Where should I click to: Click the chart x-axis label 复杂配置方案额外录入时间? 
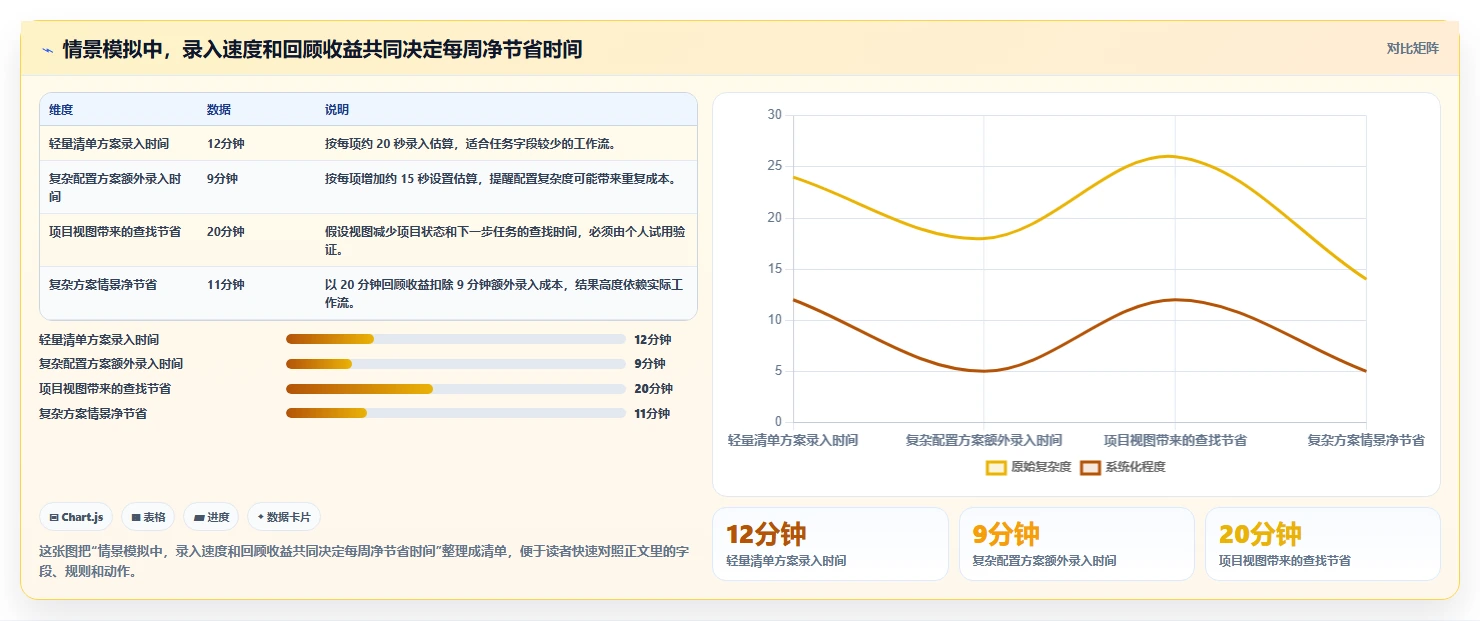point(984,440)
